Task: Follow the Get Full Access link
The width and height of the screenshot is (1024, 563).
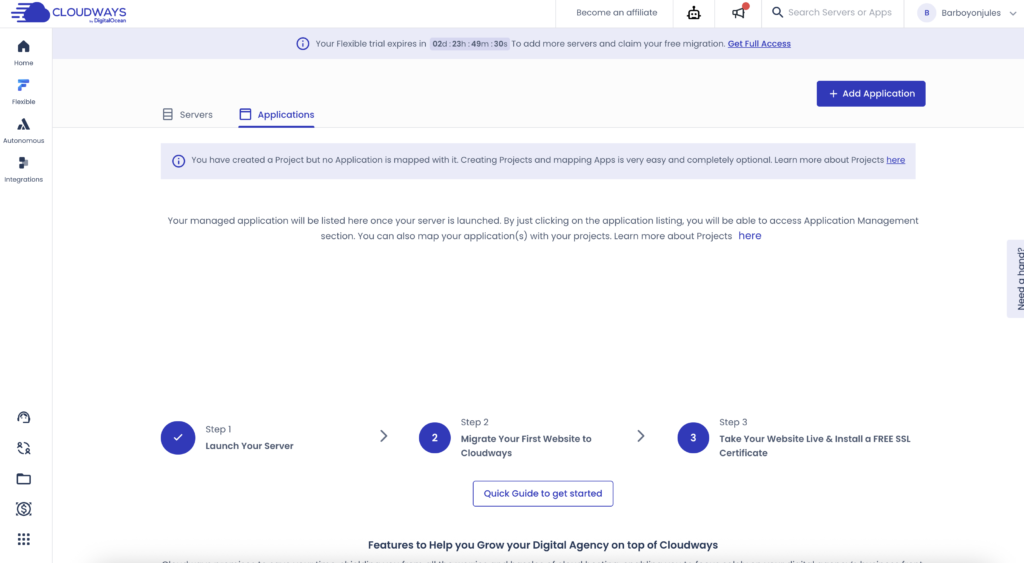Action: point(759,44)
